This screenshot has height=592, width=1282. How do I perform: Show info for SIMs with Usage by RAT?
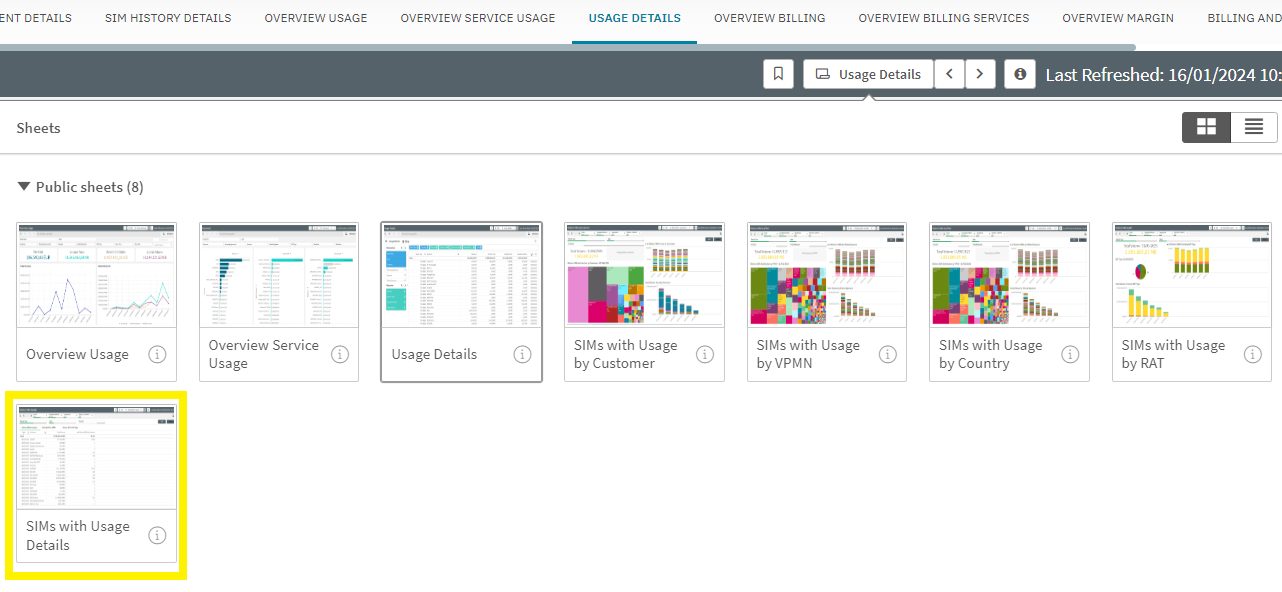1252,354
